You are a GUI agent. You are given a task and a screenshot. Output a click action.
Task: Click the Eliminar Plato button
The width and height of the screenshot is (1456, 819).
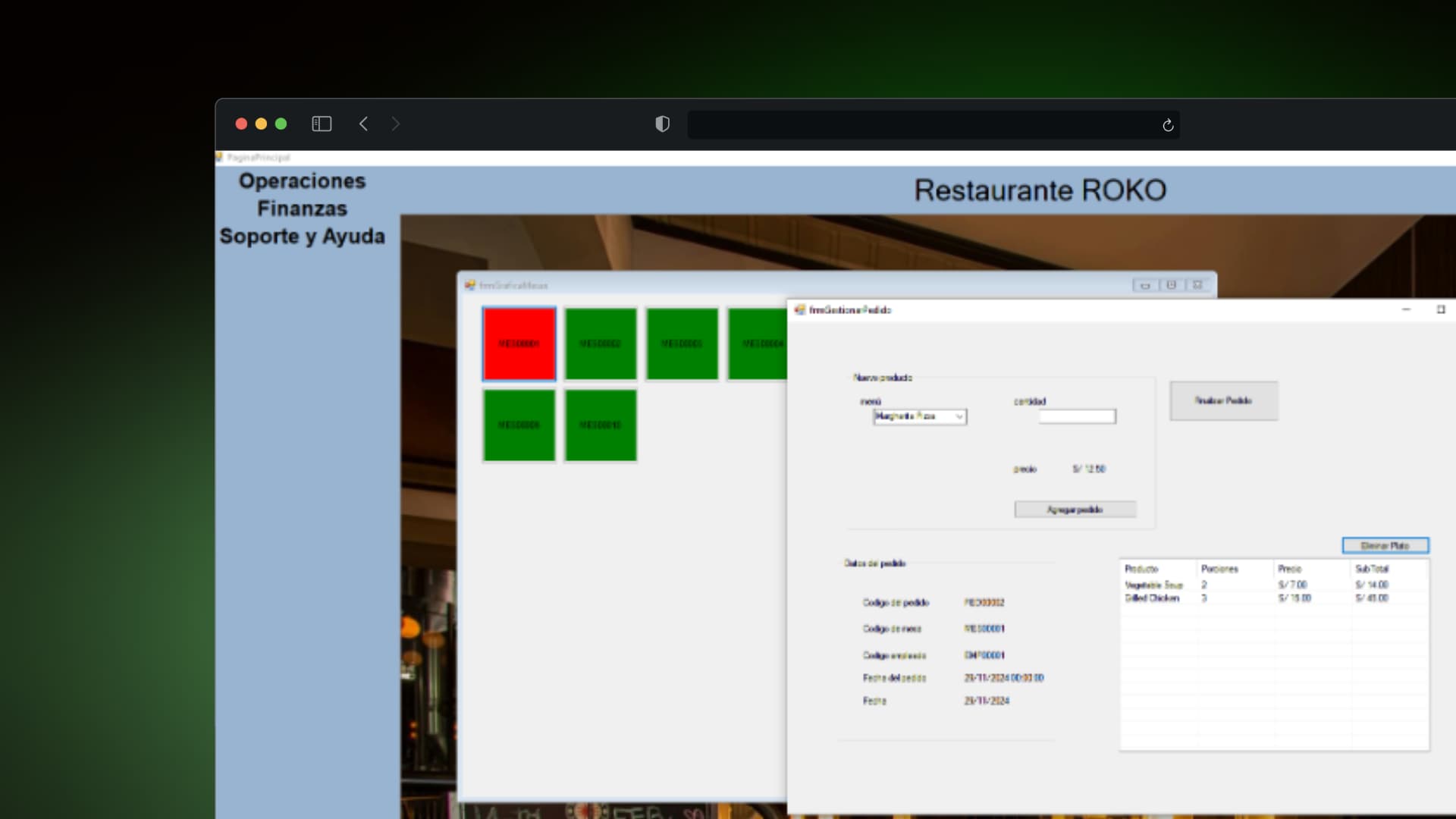(1385, 545)
